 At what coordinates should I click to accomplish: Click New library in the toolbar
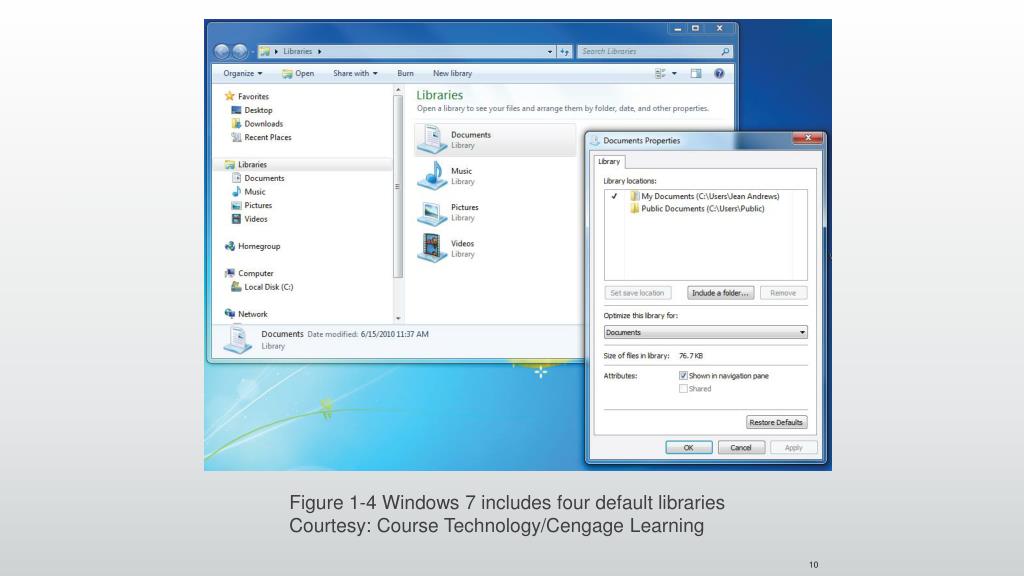[x=452, y=74]
